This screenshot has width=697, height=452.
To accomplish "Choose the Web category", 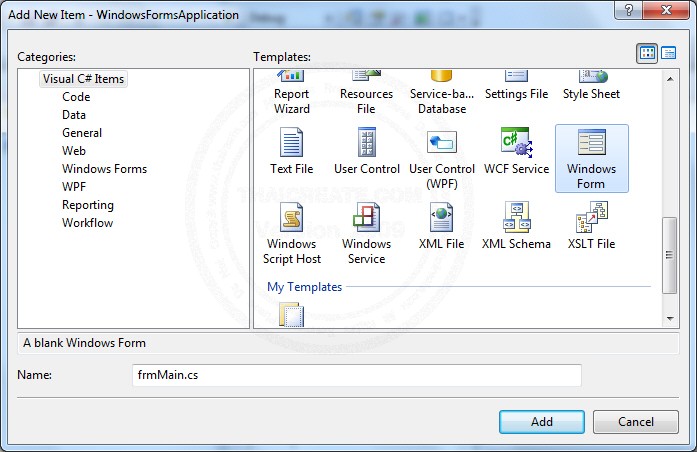I will pyautogui.click(x=74, y=151).
